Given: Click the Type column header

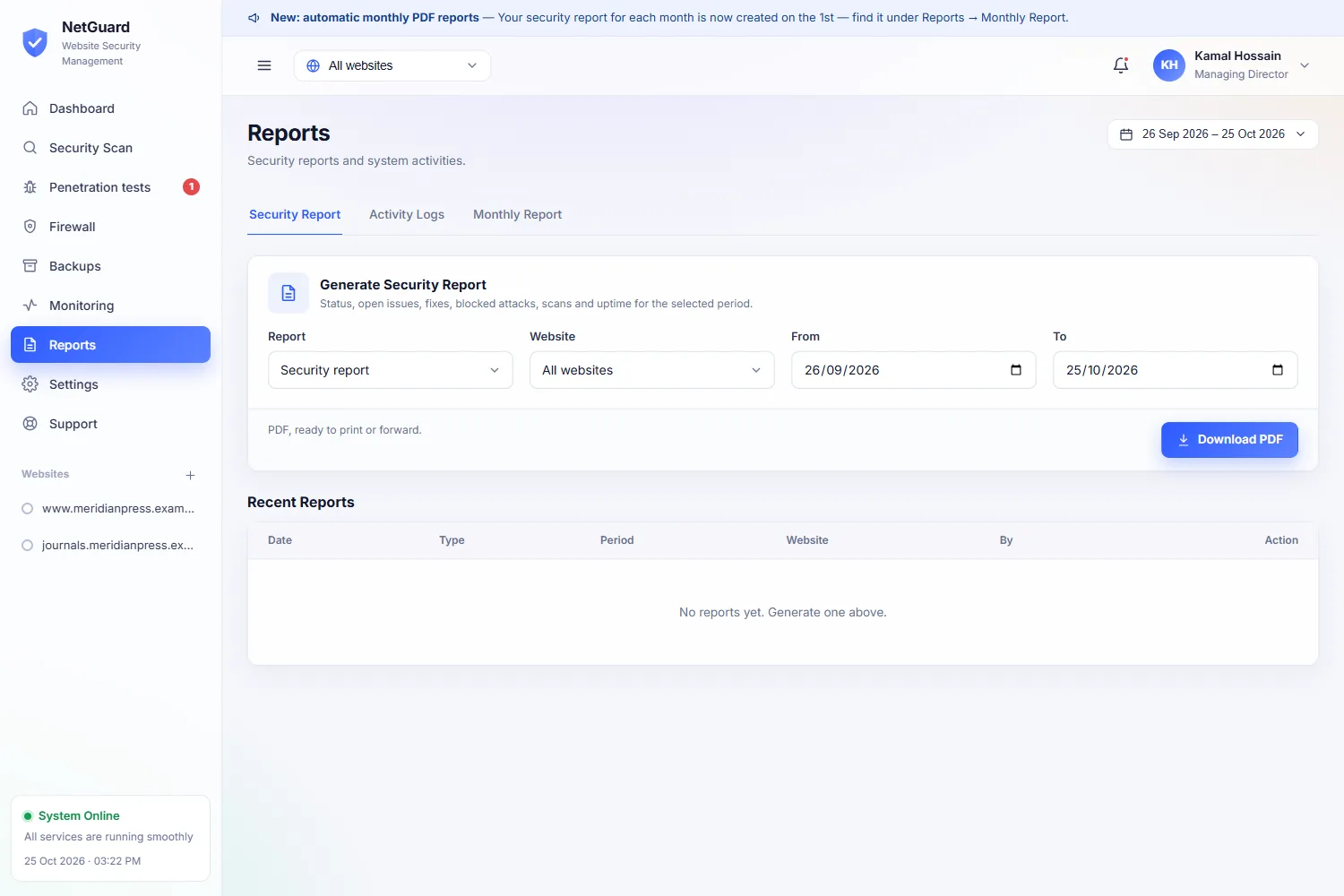Looking at the screenshot, I should (x=452, y=540).
